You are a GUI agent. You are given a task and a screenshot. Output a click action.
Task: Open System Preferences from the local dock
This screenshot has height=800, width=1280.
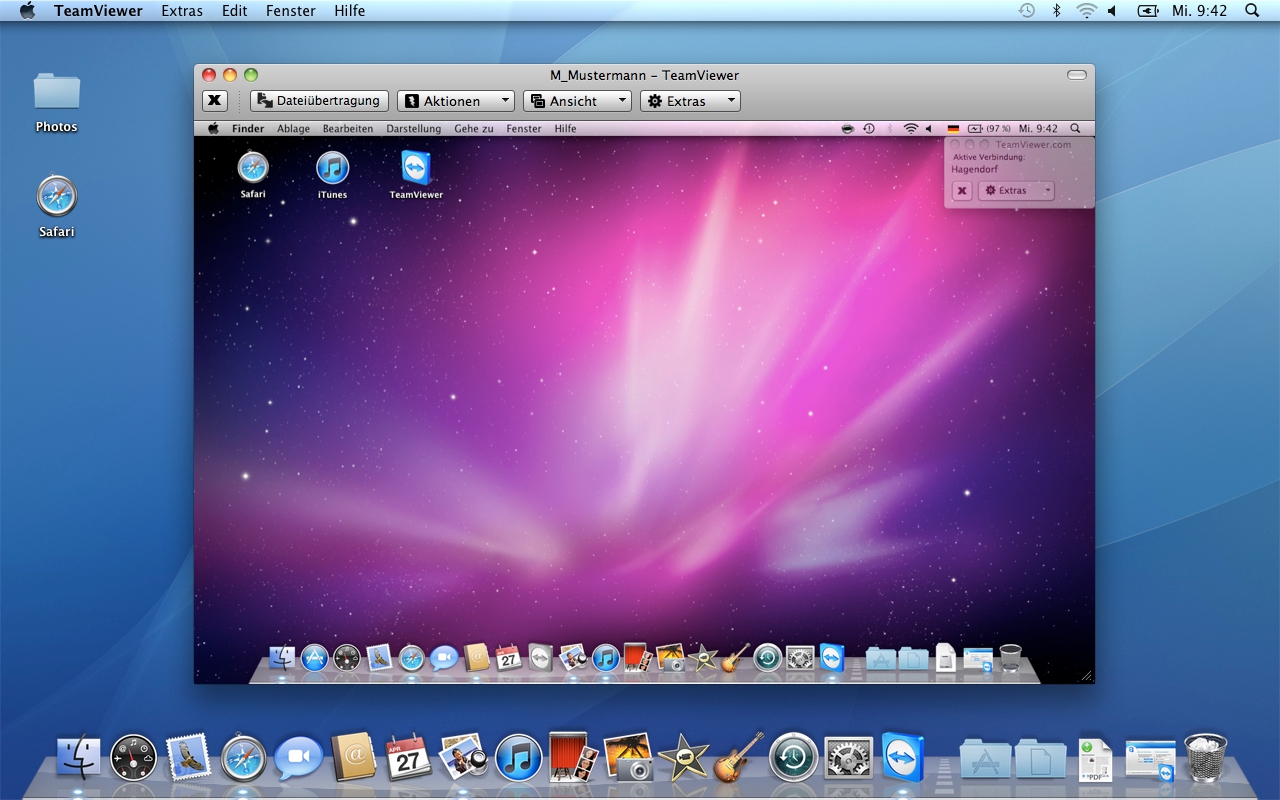pos(849,758)
